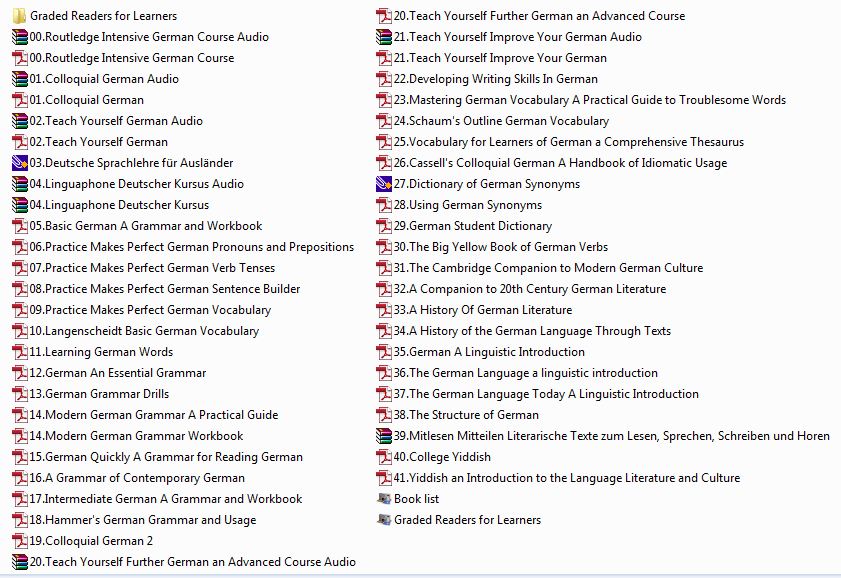Select 20.Teach Yourself Further German Advanced Course Audio
This screenshot has width=841, height=578.
[192, 562]
